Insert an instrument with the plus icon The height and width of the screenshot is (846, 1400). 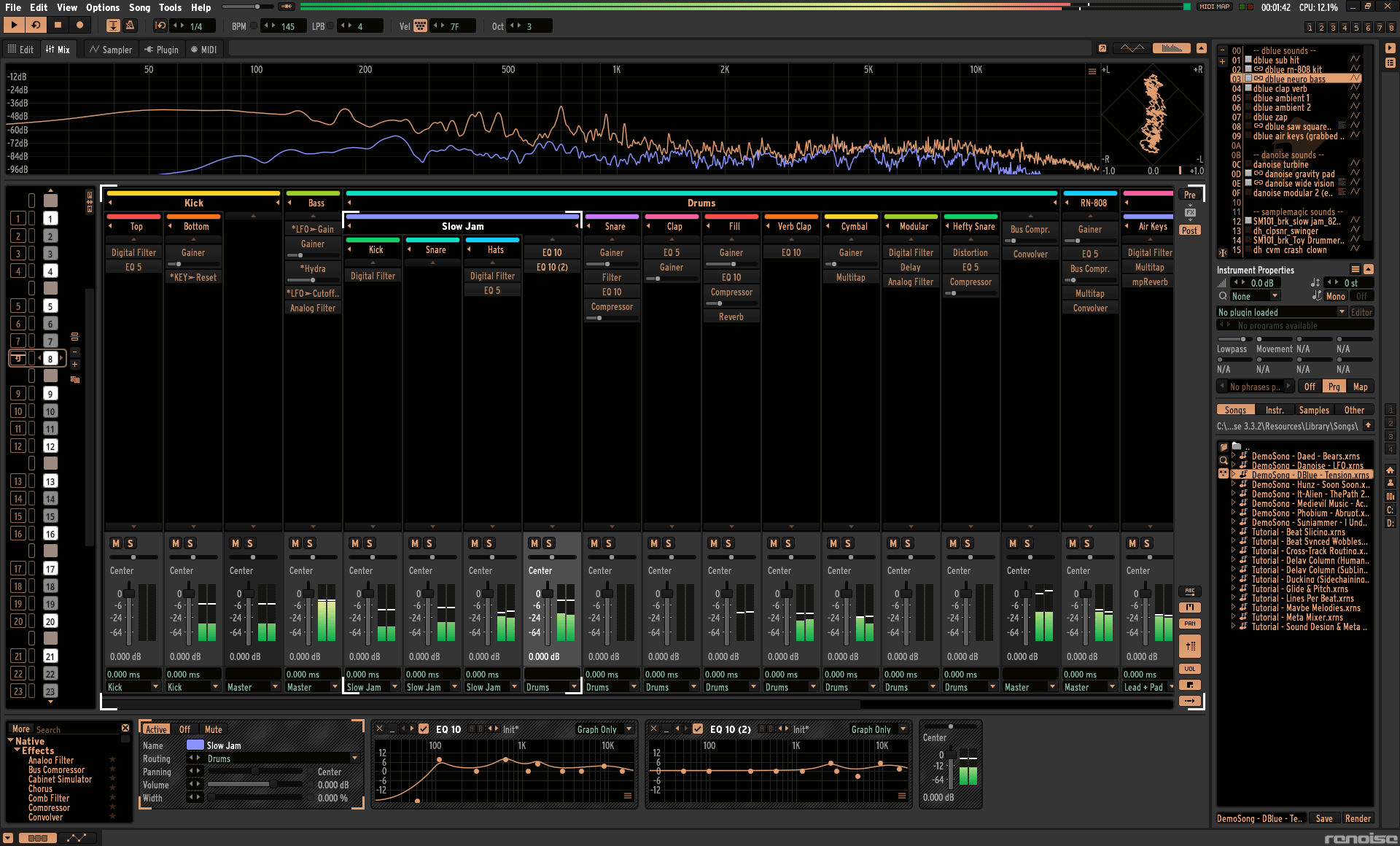coord(1223,61)
